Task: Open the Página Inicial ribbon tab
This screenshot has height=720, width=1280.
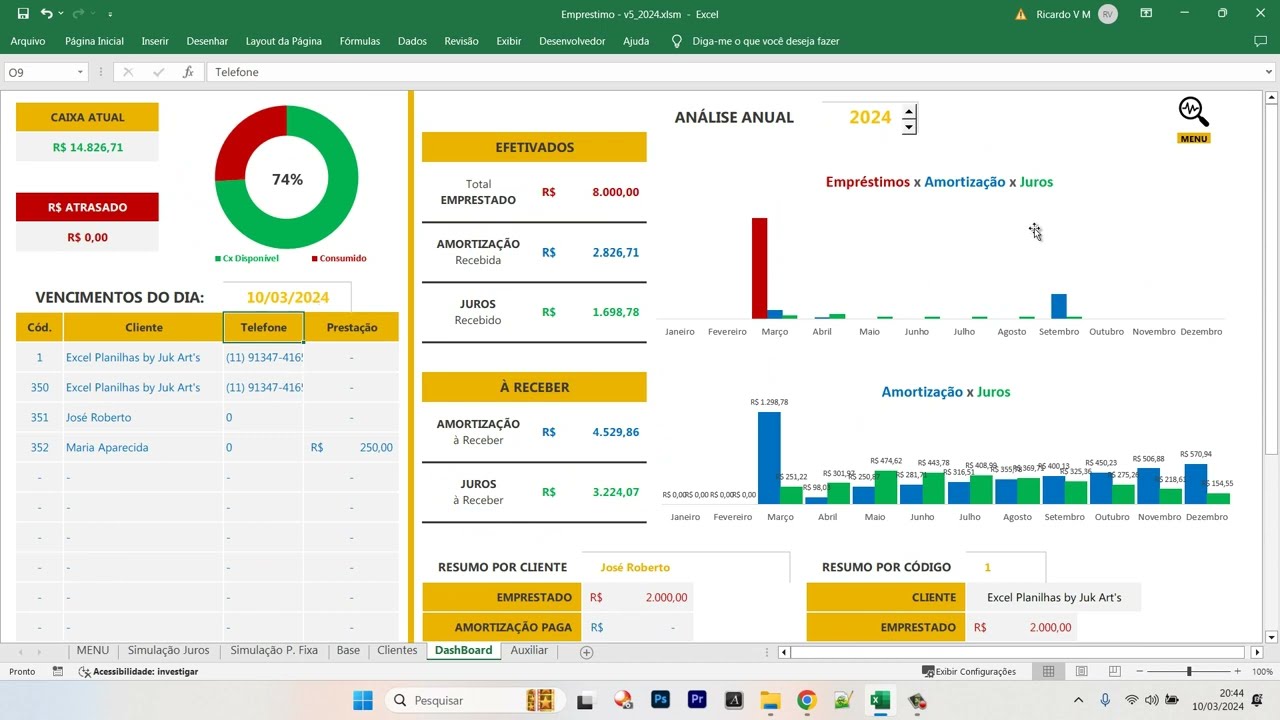Action: tap(94, 41)
